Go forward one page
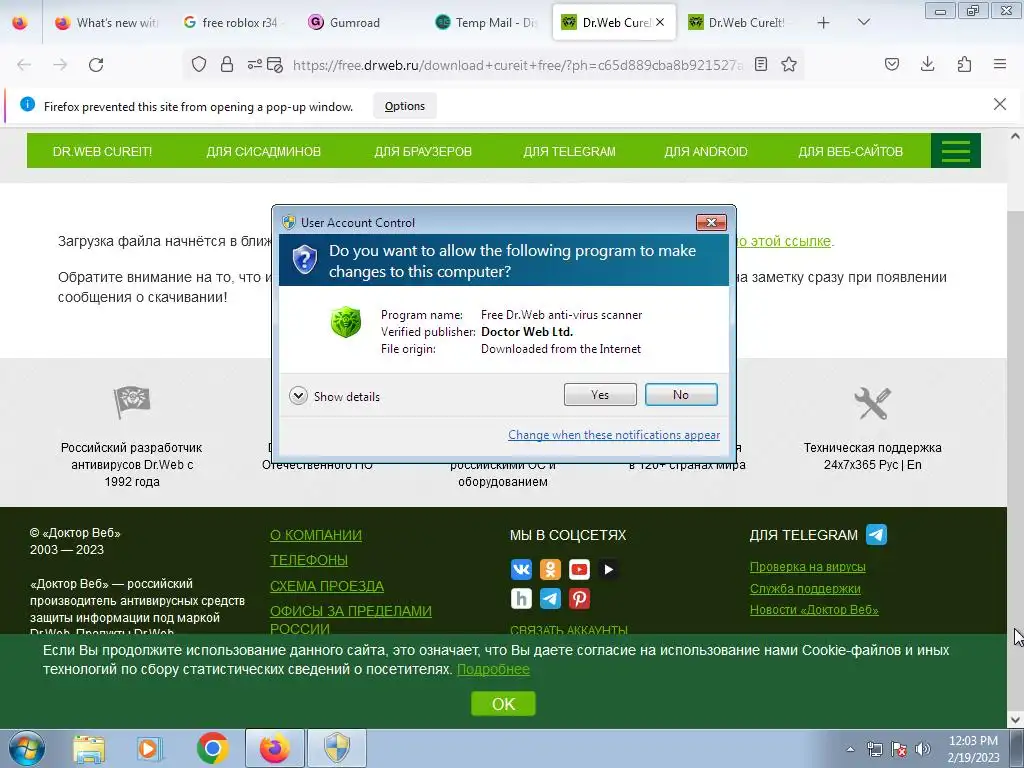This screenshot has height=768, width=1024. pyautogui.click(x=60, y=65)
